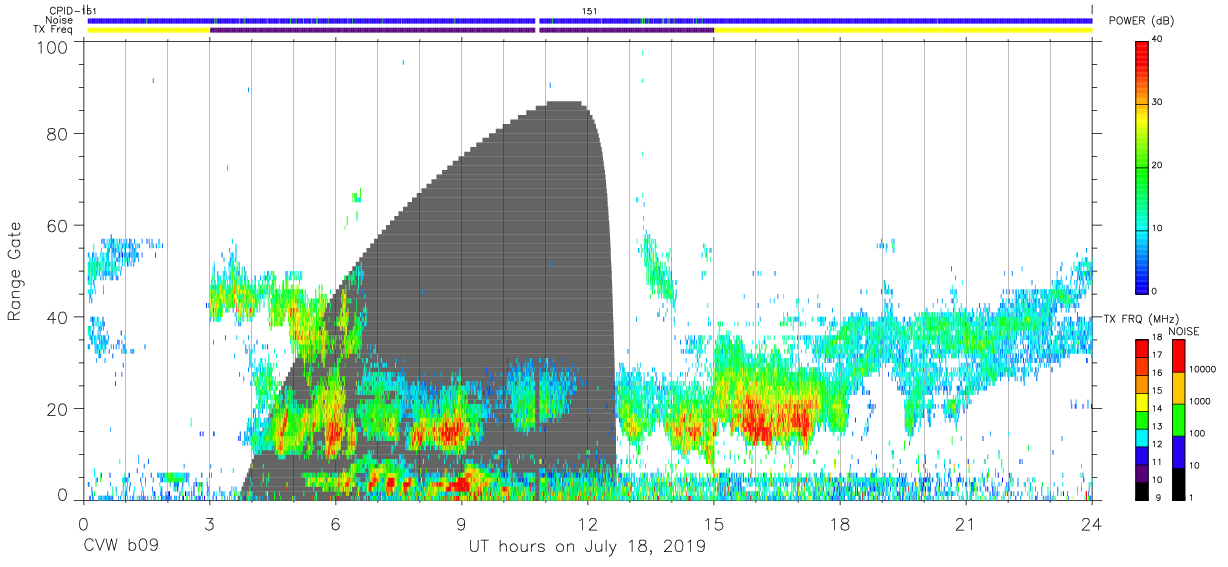
Task: Click the 24 tick on UT hours axis
Action: point(1092,523)
